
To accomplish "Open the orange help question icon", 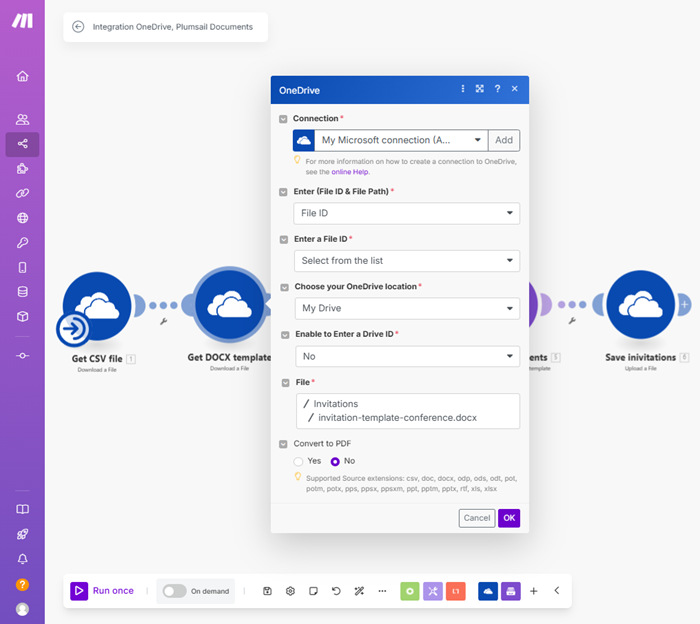I will click(22, 584).
